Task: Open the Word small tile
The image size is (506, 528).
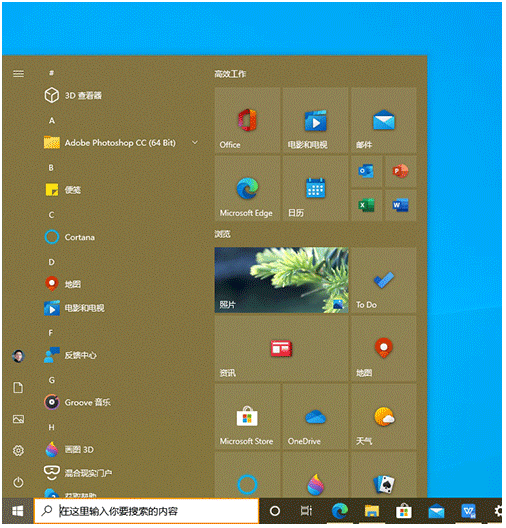Action: point(401,206)
